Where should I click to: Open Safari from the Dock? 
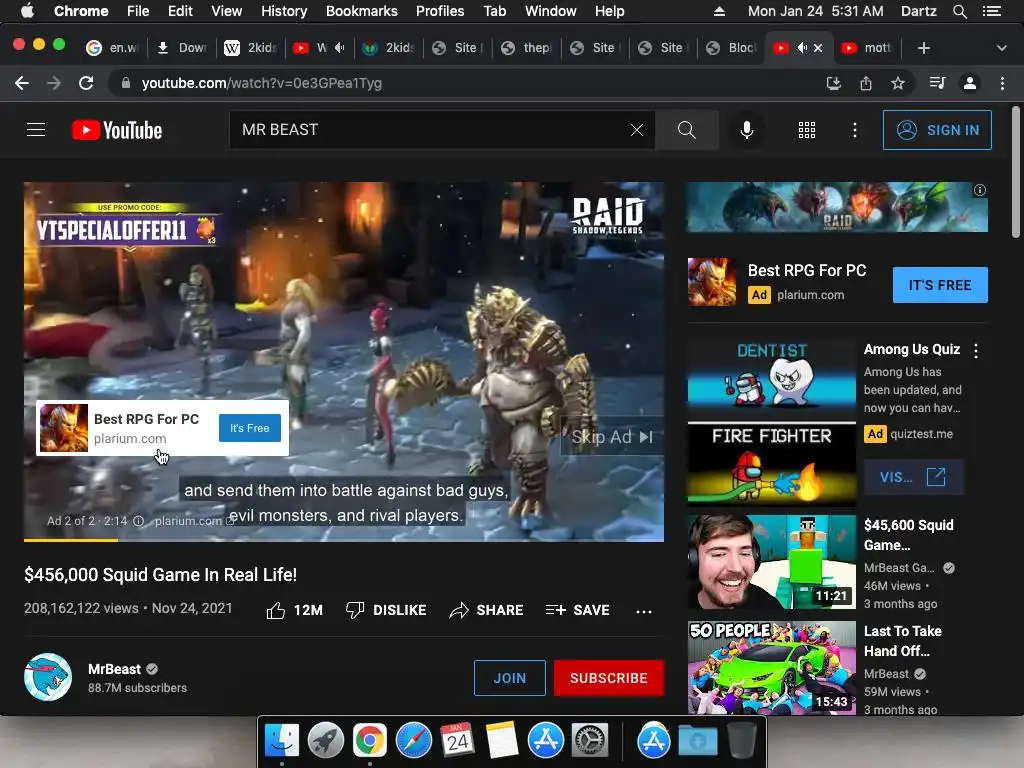point(413,741)
